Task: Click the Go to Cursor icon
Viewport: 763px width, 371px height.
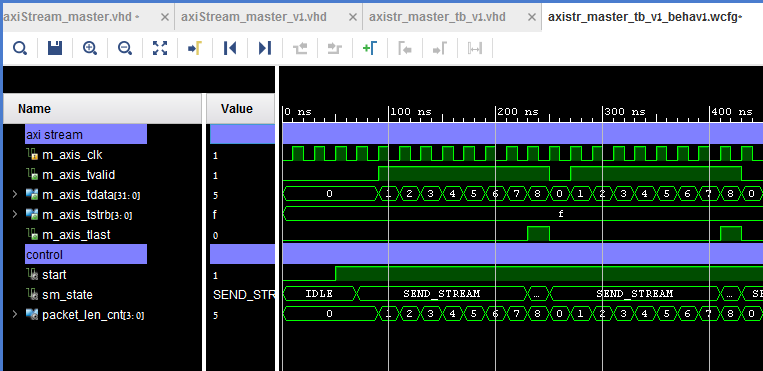Action: [195, 48]
